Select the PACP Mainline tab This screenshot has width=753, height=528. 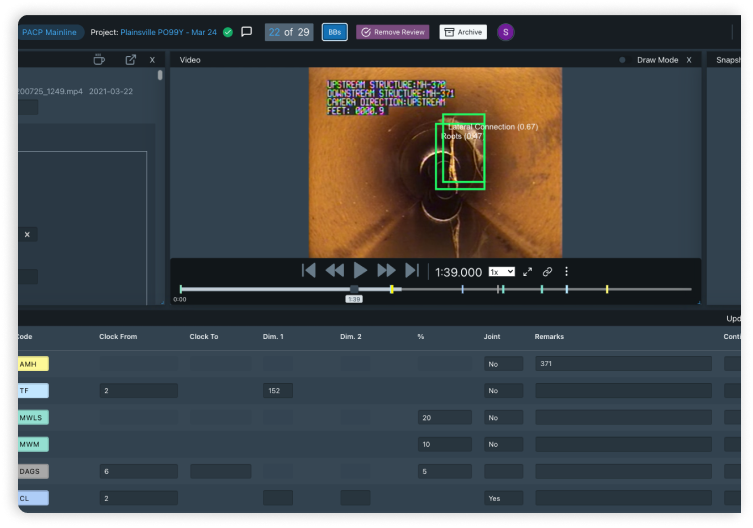pos(49,32)
